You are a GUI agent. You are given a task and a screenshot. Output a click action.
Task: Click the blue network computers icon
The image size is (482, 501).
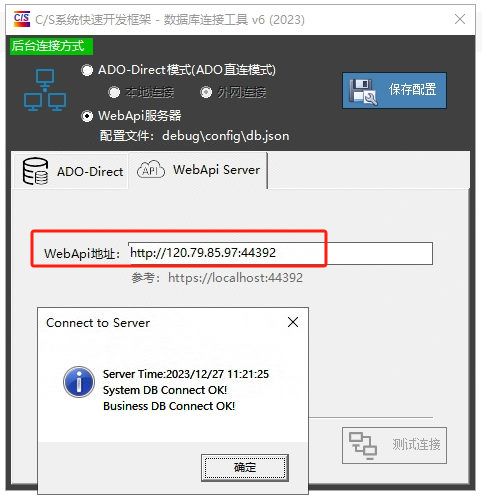pyautogui.click(x=45, y=90)
